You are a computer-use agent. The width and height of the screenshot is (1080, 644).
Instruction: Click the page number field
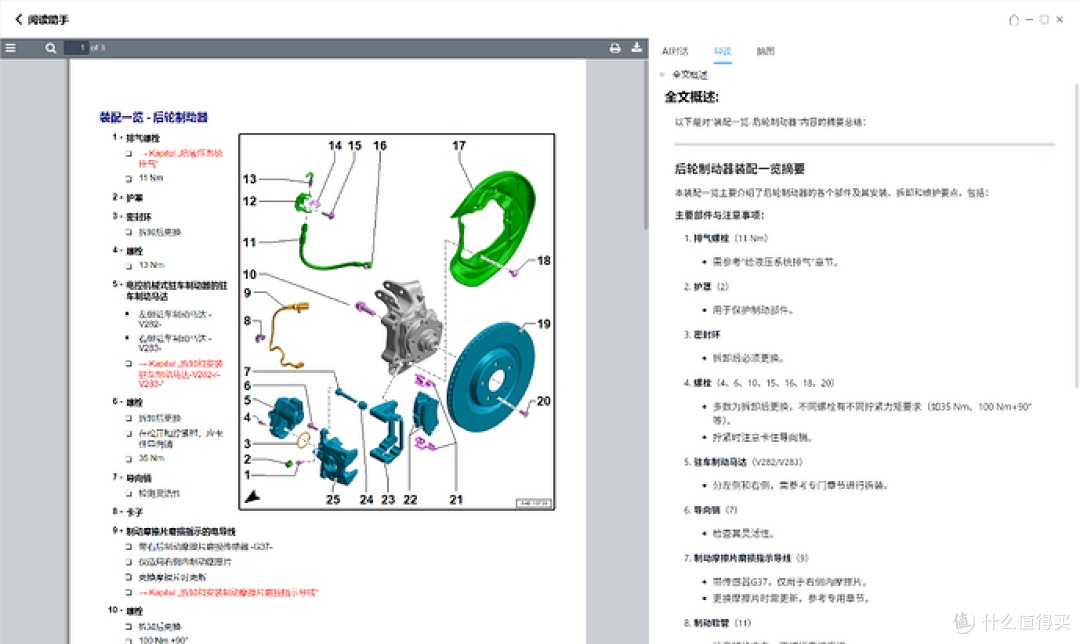click(76, 48)
